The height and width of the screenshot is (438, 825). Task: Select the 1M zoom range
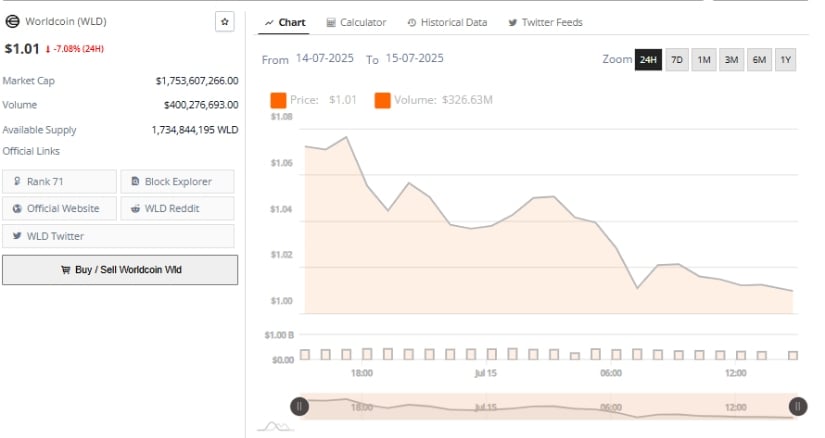(x=704, y=60)
